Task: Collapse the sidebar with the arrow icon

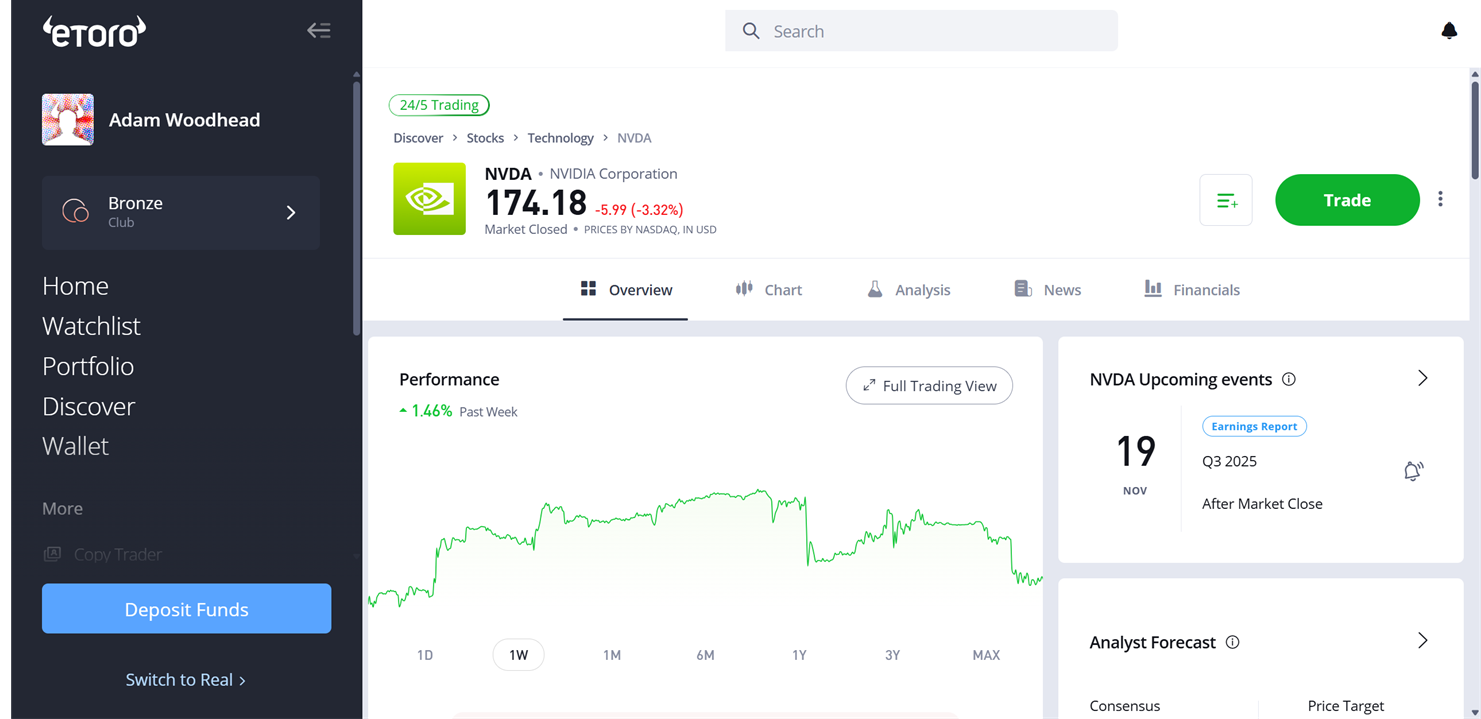Action: pyautogui.click(x=318, y=31)
